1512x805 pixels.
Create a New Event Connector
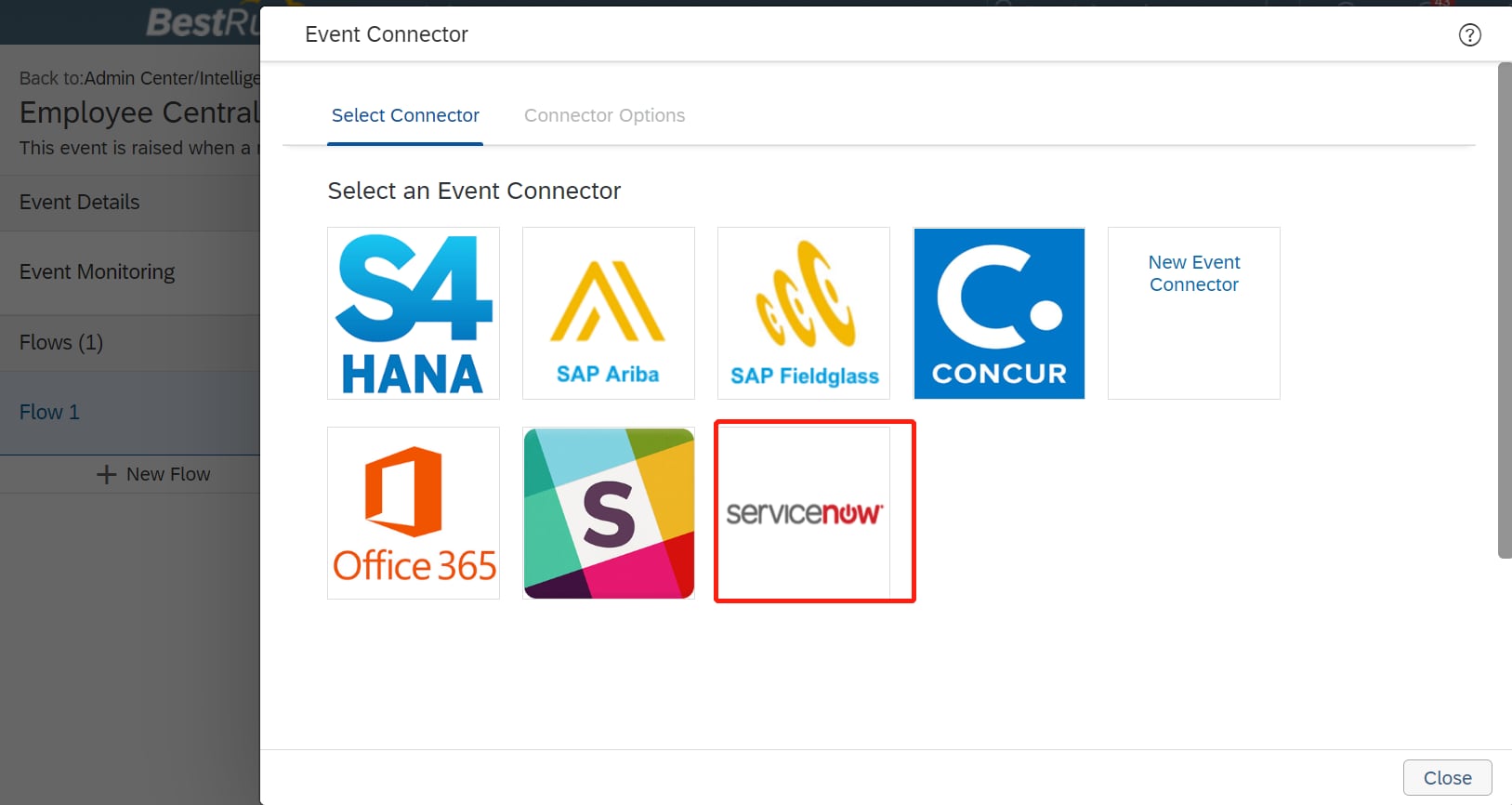(1194, 313)
